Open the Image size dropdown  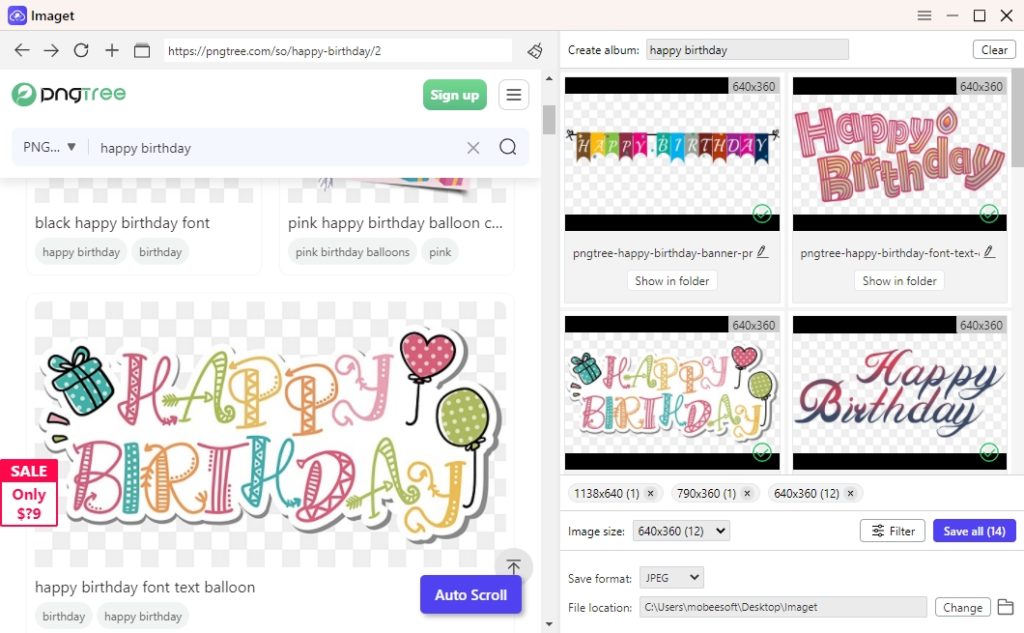click(680, 530)
